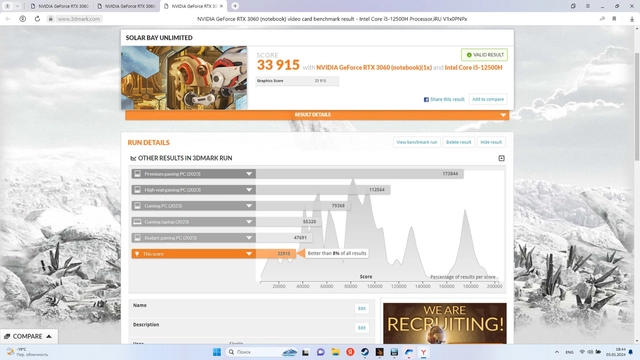
Task: Open a new browser tab with plus icon
Action: (x=235, y=6)
